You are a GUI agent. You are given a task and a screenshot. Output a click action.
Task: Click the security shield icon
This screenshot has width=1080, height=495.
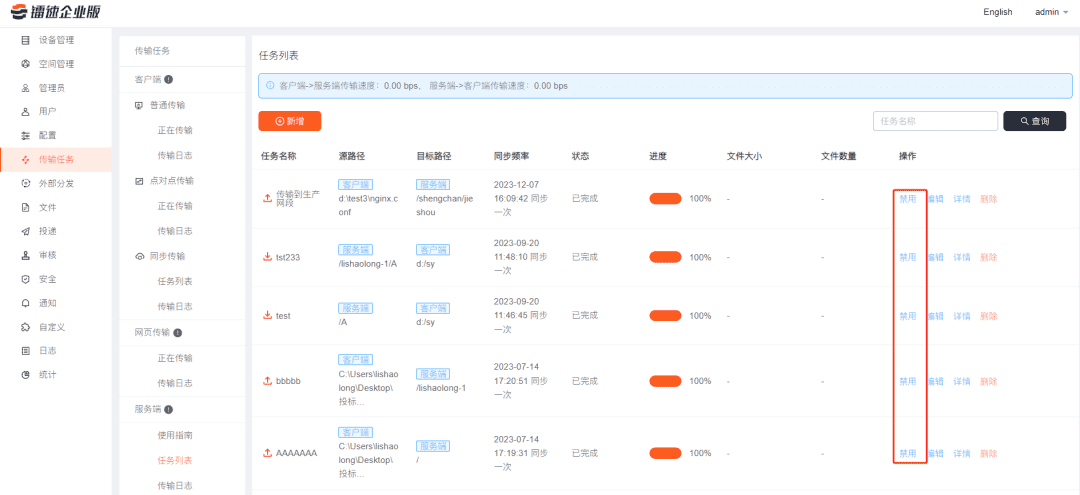(x=26, y=280)
